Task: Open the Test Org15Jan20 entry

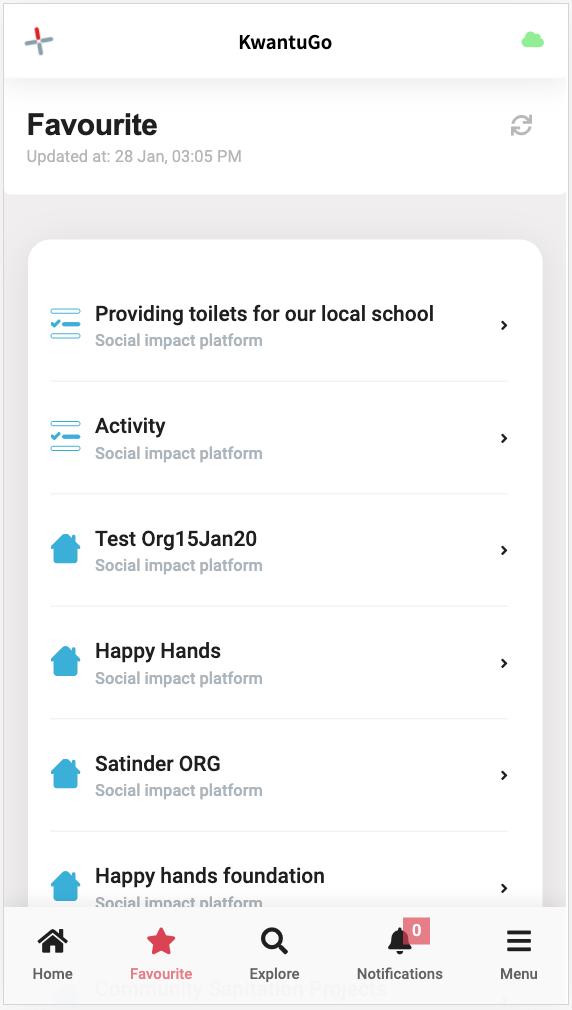Action: click(279, 550)
